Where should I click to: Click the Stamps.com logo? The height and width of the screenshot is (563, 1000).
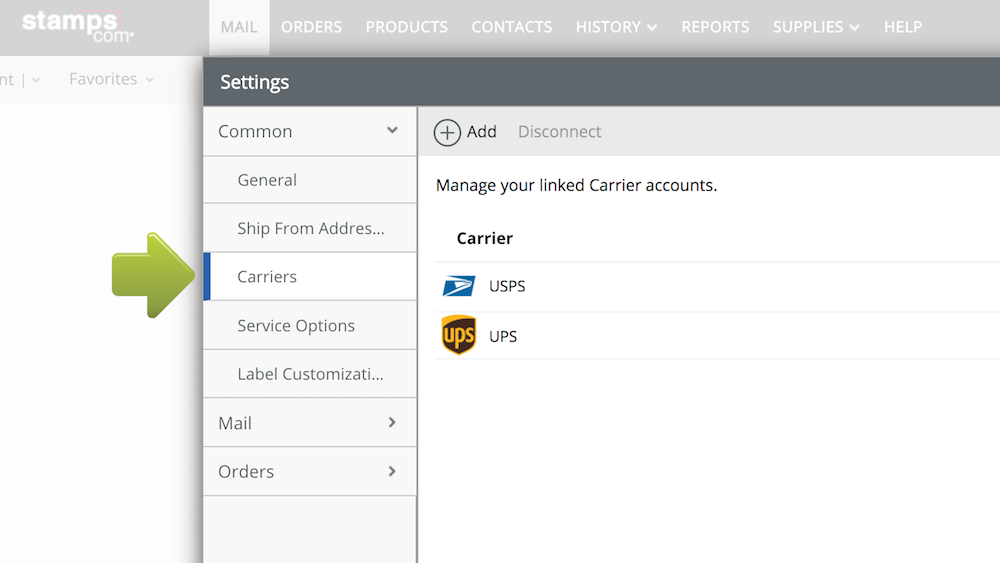77,27
